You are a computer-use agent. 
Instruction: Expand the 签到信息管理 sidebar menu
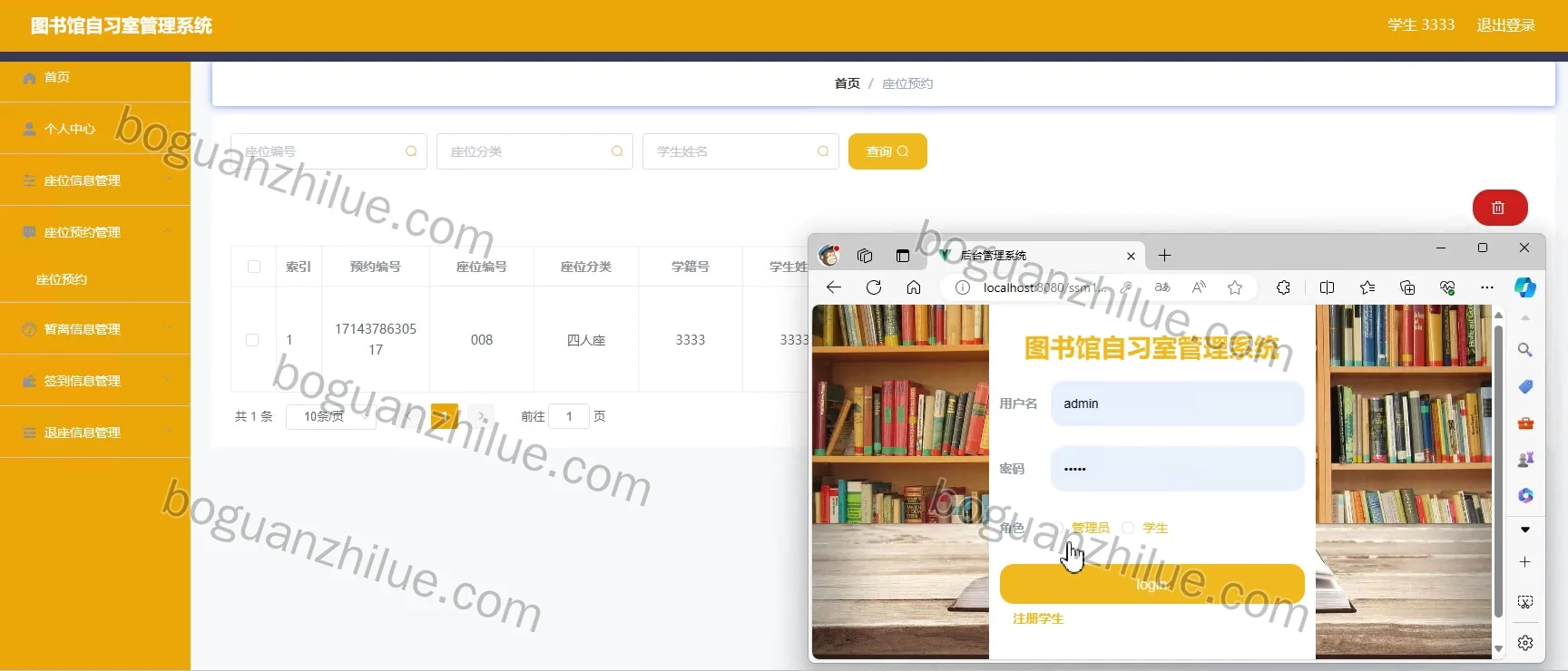(x=95, y=381)
